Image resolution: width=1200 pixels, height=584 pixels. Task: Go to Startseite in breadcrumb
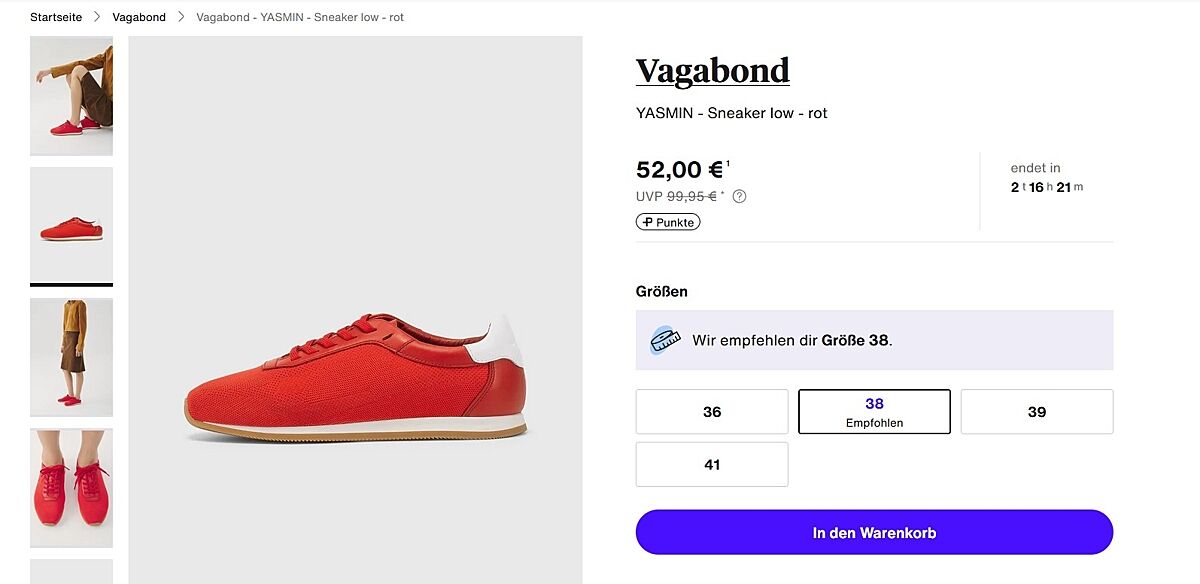56,17
